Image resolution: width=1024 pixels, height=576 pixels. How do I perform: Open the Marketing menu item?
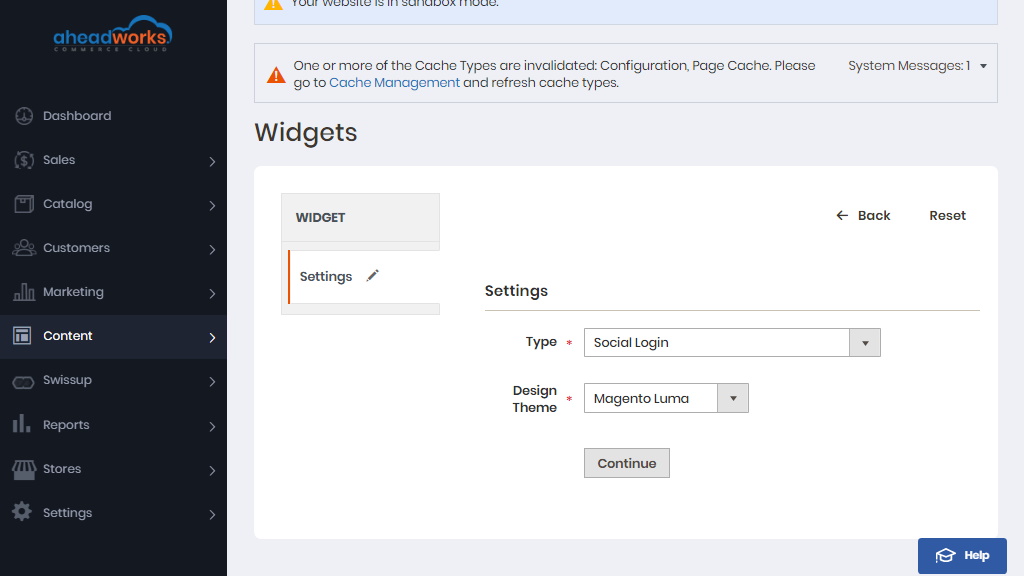pyautogui.click(x=113, y=292)
